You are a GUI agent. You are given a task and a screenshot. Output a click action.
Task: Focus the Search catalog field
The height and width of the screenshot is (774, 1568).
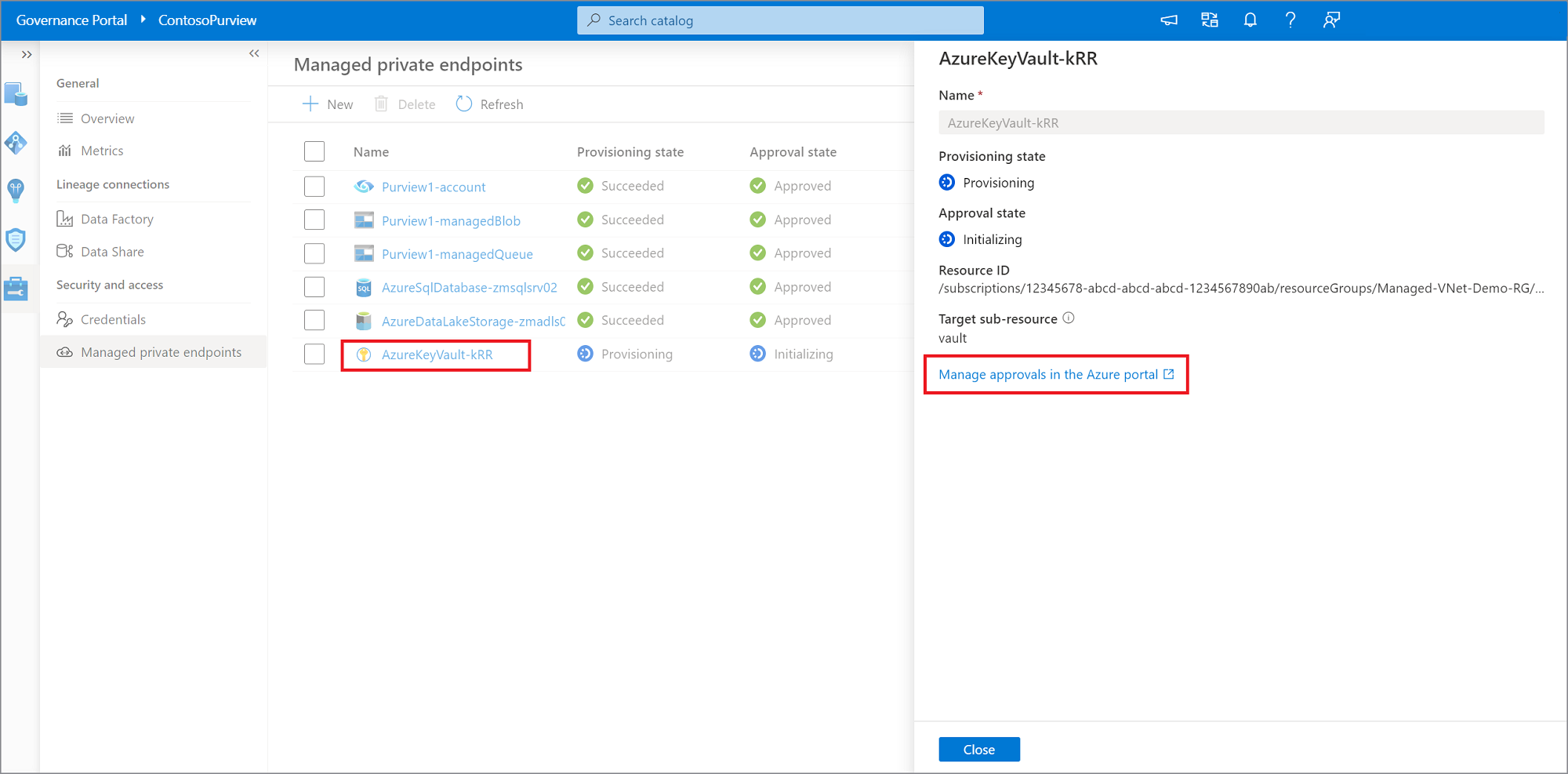tap(780, 20)
